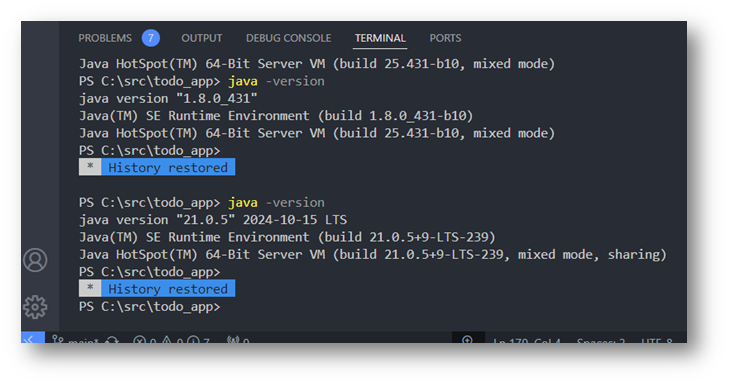
Task: Click the java version "21.0.5" 2024-10-15 LTS line
Action: [x=213, y=220]
